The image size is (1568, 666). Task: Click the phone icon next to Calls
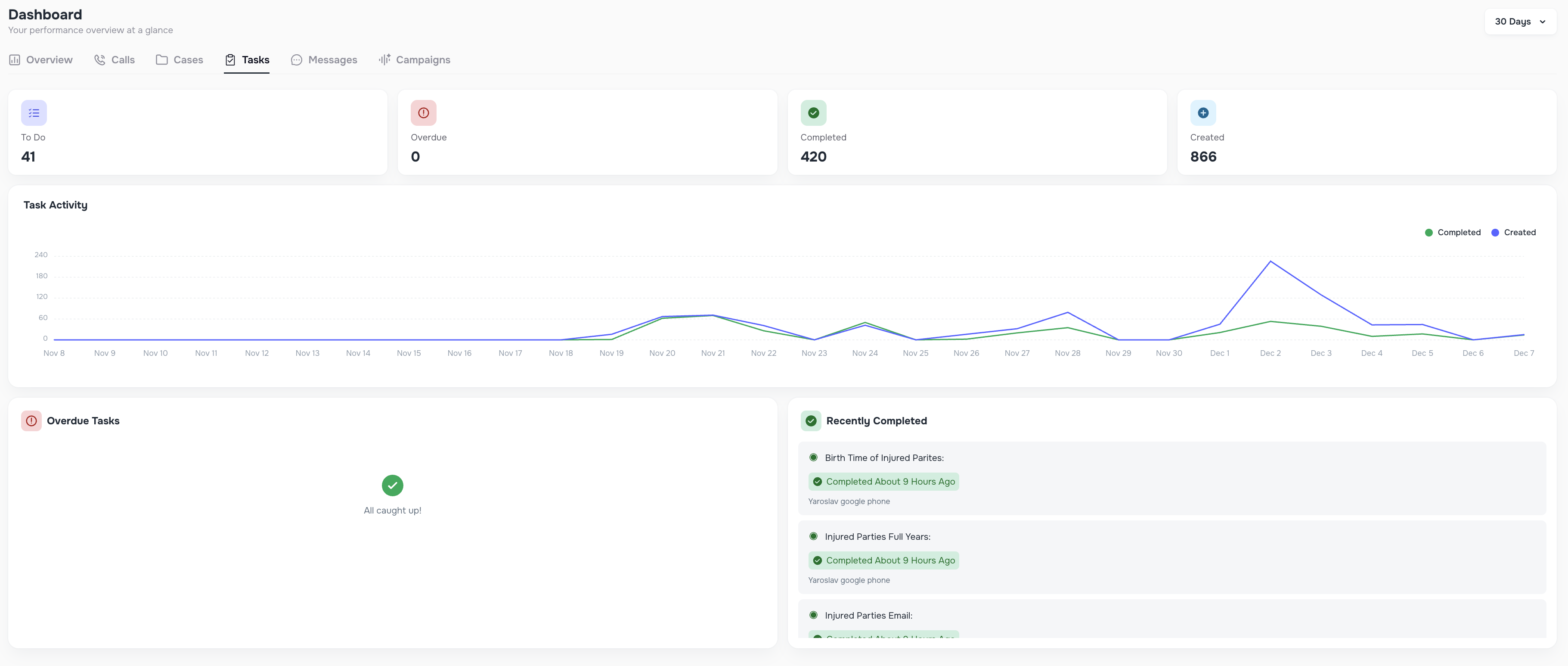(x=100, y=60)
